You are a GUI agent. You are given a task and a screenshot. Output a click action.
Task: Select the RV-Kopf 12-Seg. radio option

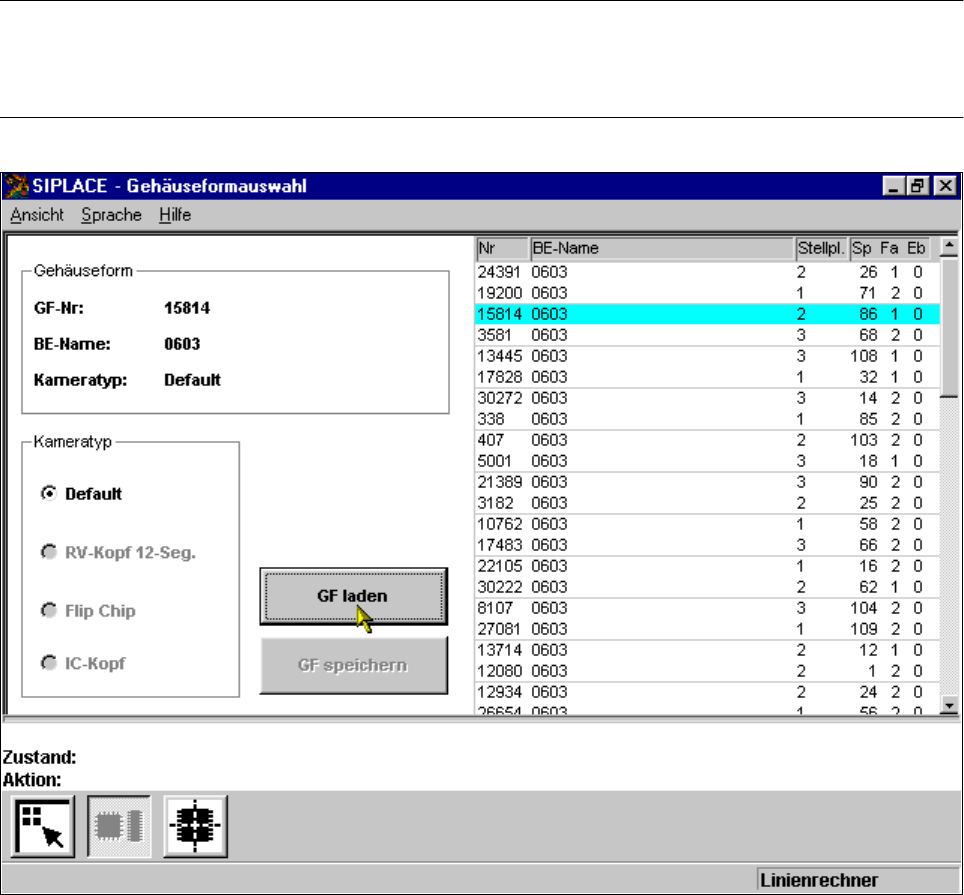pos(46,552)
